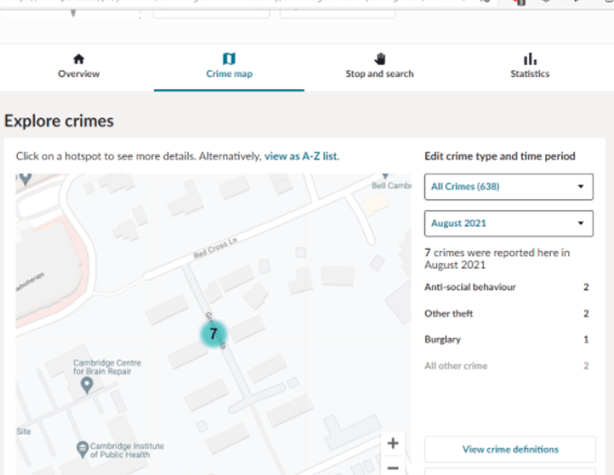Select the Other theft crime row

509,314
